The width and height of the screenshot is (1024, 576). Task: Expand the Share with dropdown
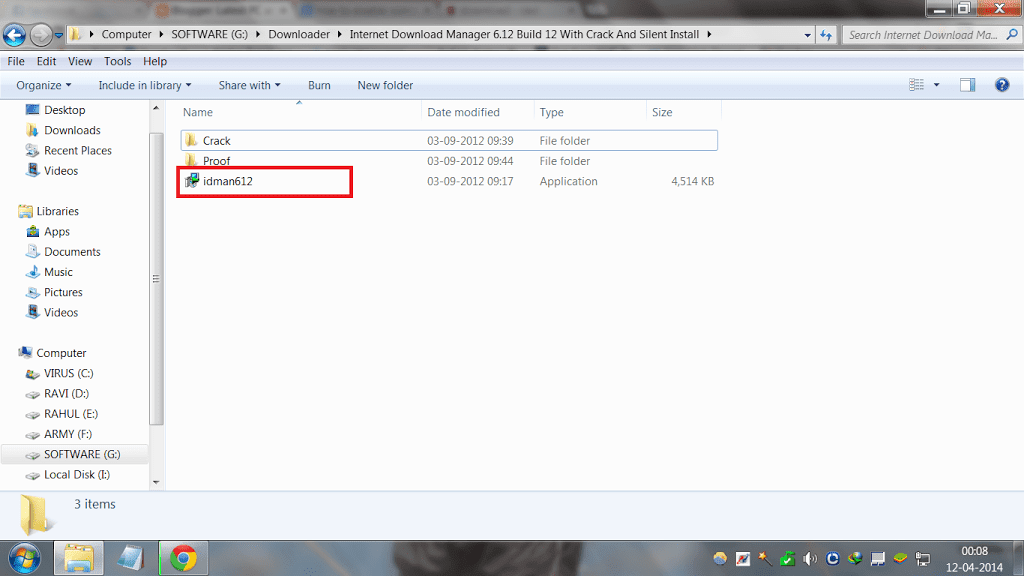point(249,86)
